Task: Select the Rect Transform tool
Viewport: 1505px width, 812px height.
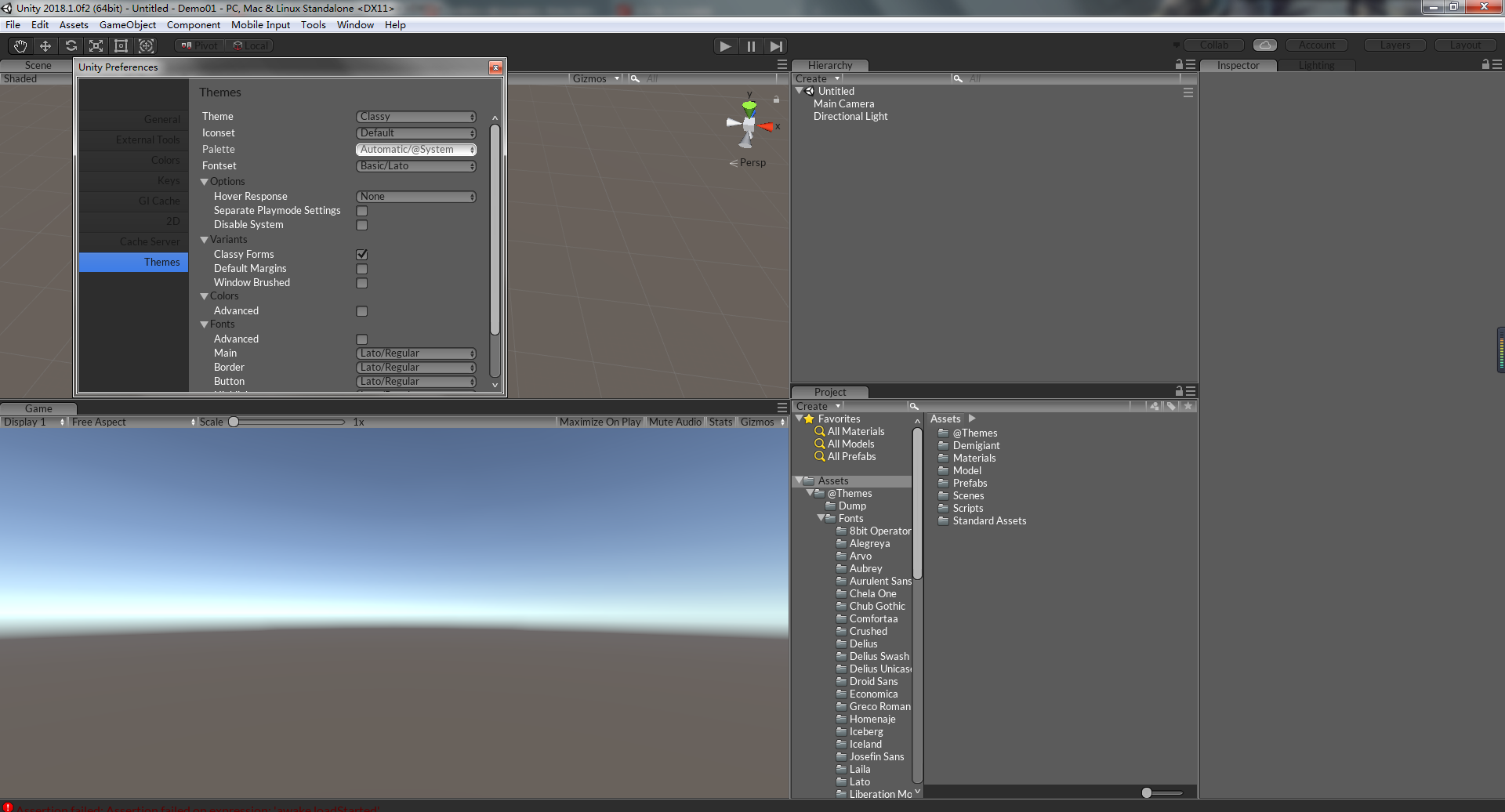Action: click(x=121, y=45)
